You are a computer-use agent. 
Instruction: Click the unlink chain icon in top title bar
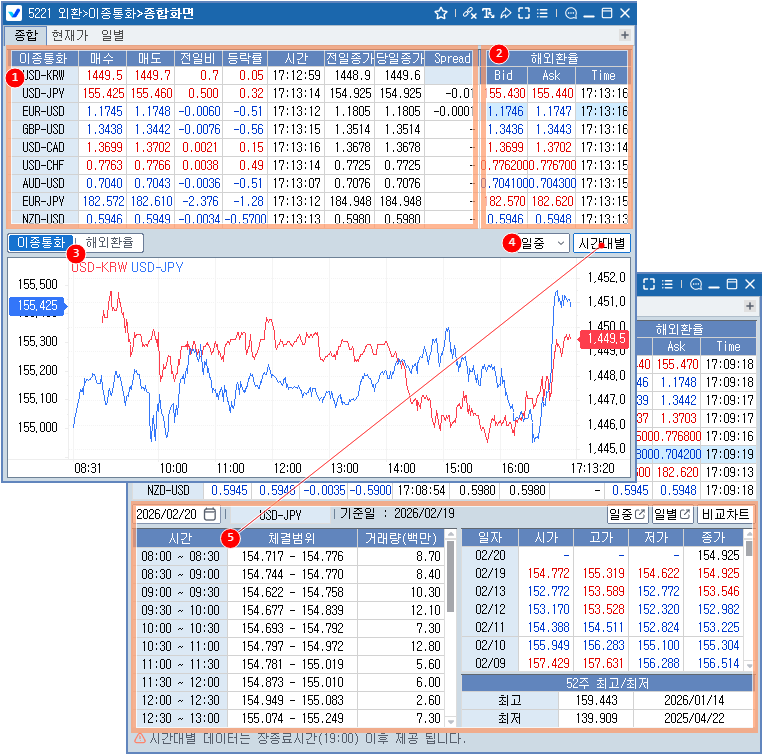471,13
